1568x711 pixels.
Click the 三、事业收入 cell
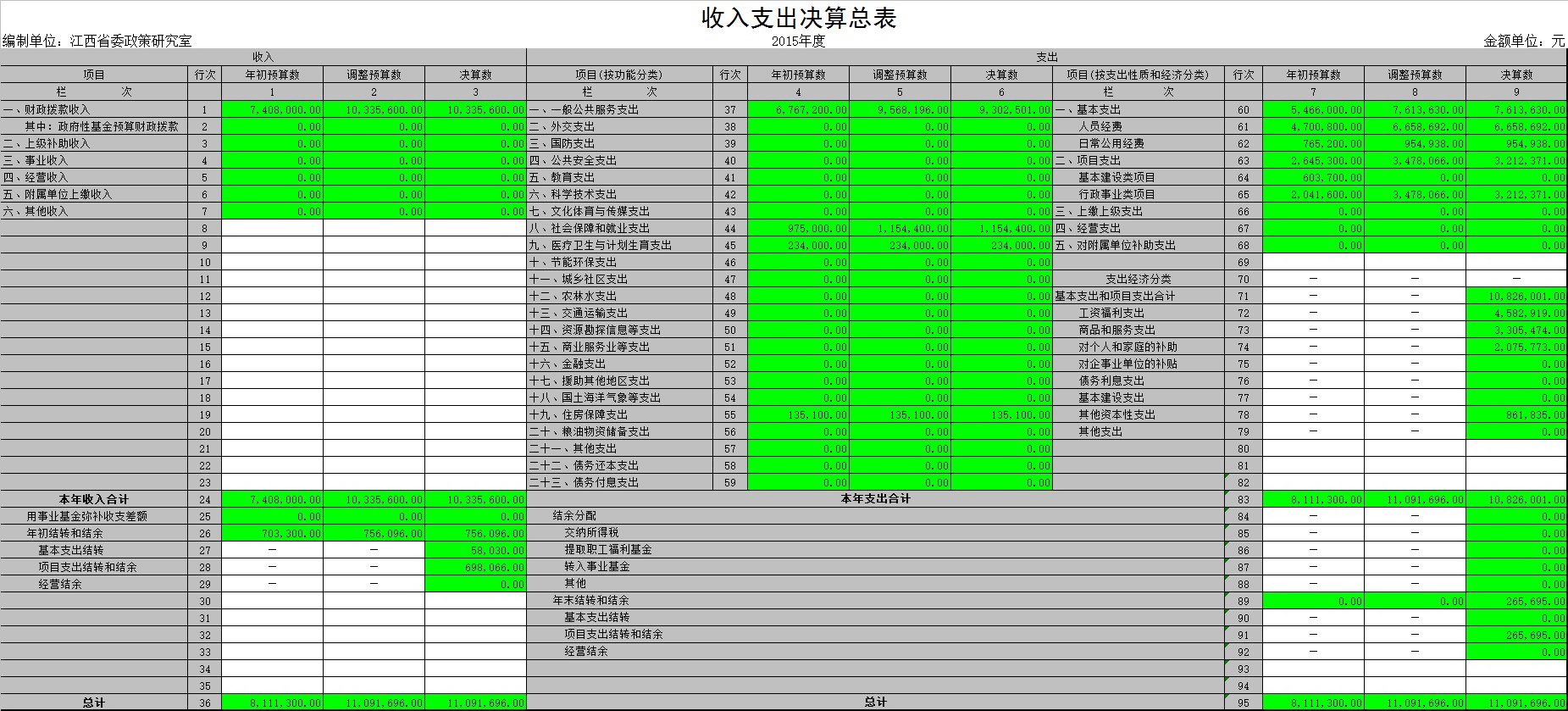click(94, 160)
